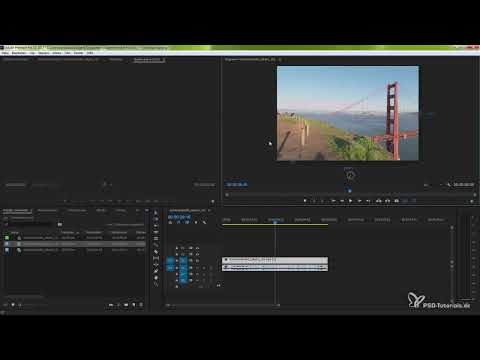
Task: Click the Program monitor blue timecode
Action: (236, 184)
